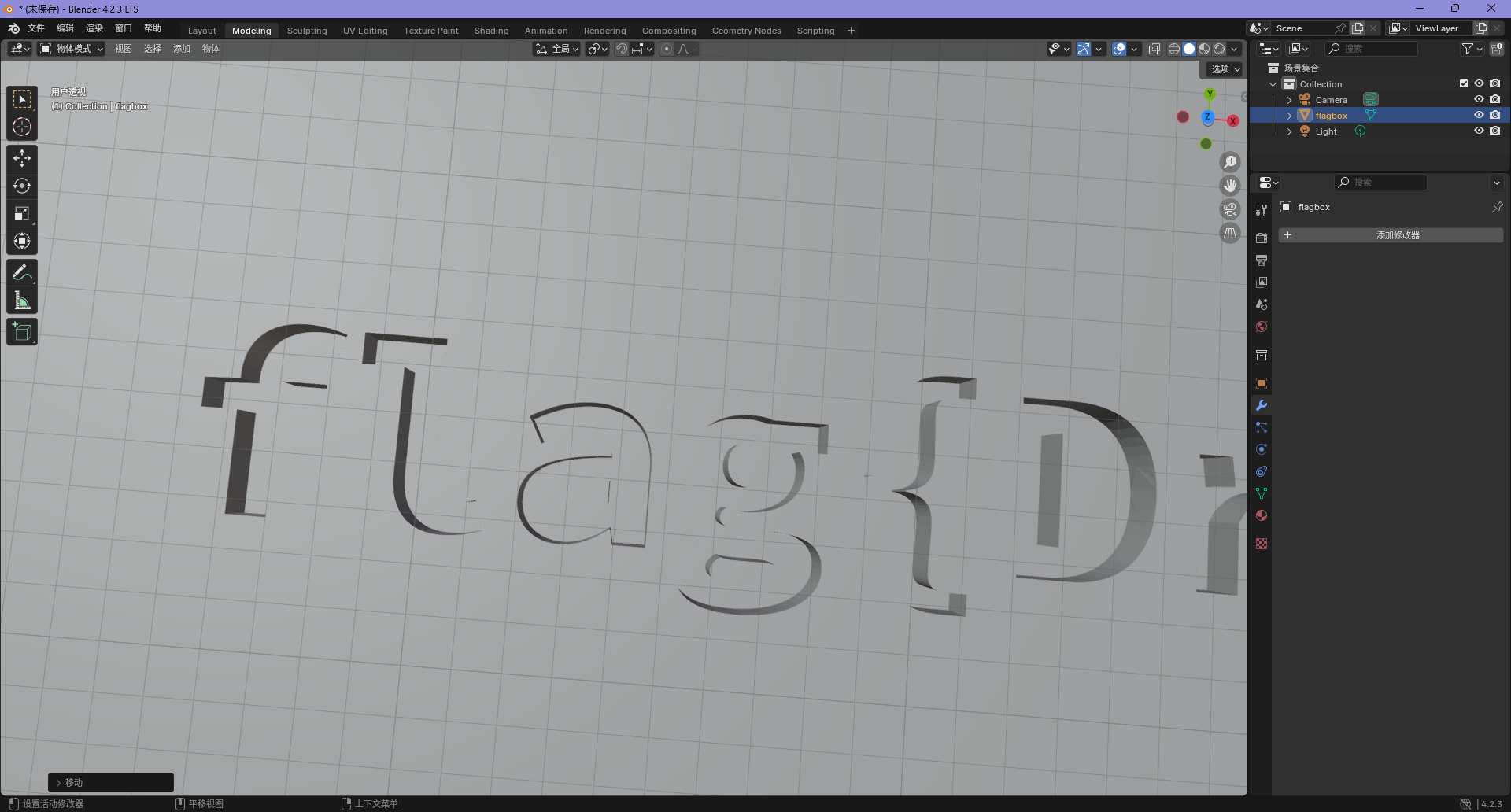Open the object mode dropdown
Image resolution: width=1511 pixels, height=812 pixels.
[72, 49]
